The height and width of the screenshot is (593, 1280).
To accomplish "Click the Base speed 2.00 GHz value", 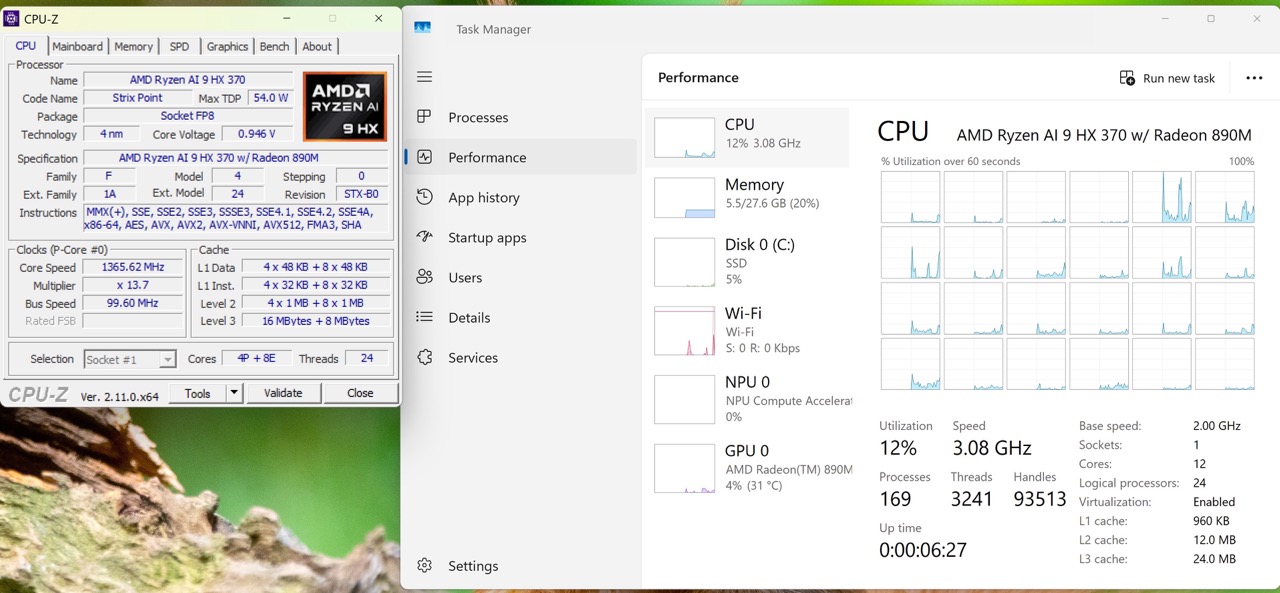I will click(1217, 426).
